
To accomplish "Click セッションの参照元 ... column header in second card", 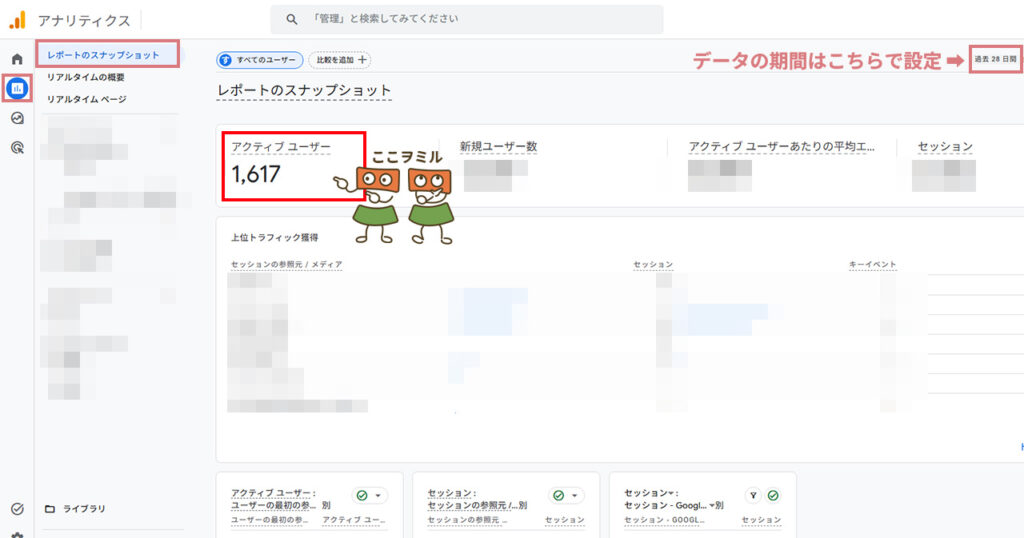I will [x=467, y=520].
